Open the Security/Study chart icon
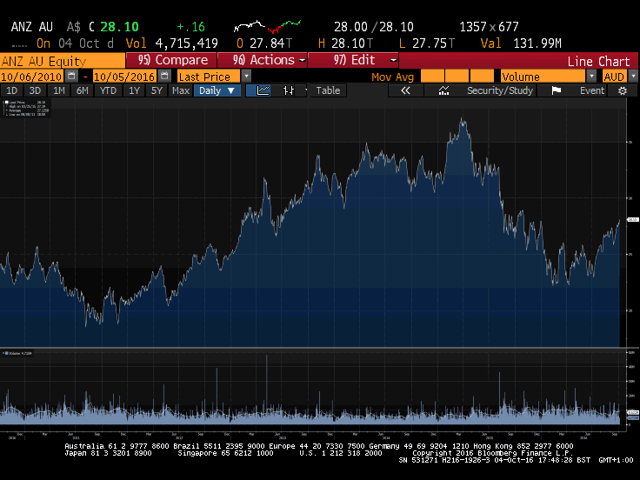This screenshot has width=640, height=480. 444,91
